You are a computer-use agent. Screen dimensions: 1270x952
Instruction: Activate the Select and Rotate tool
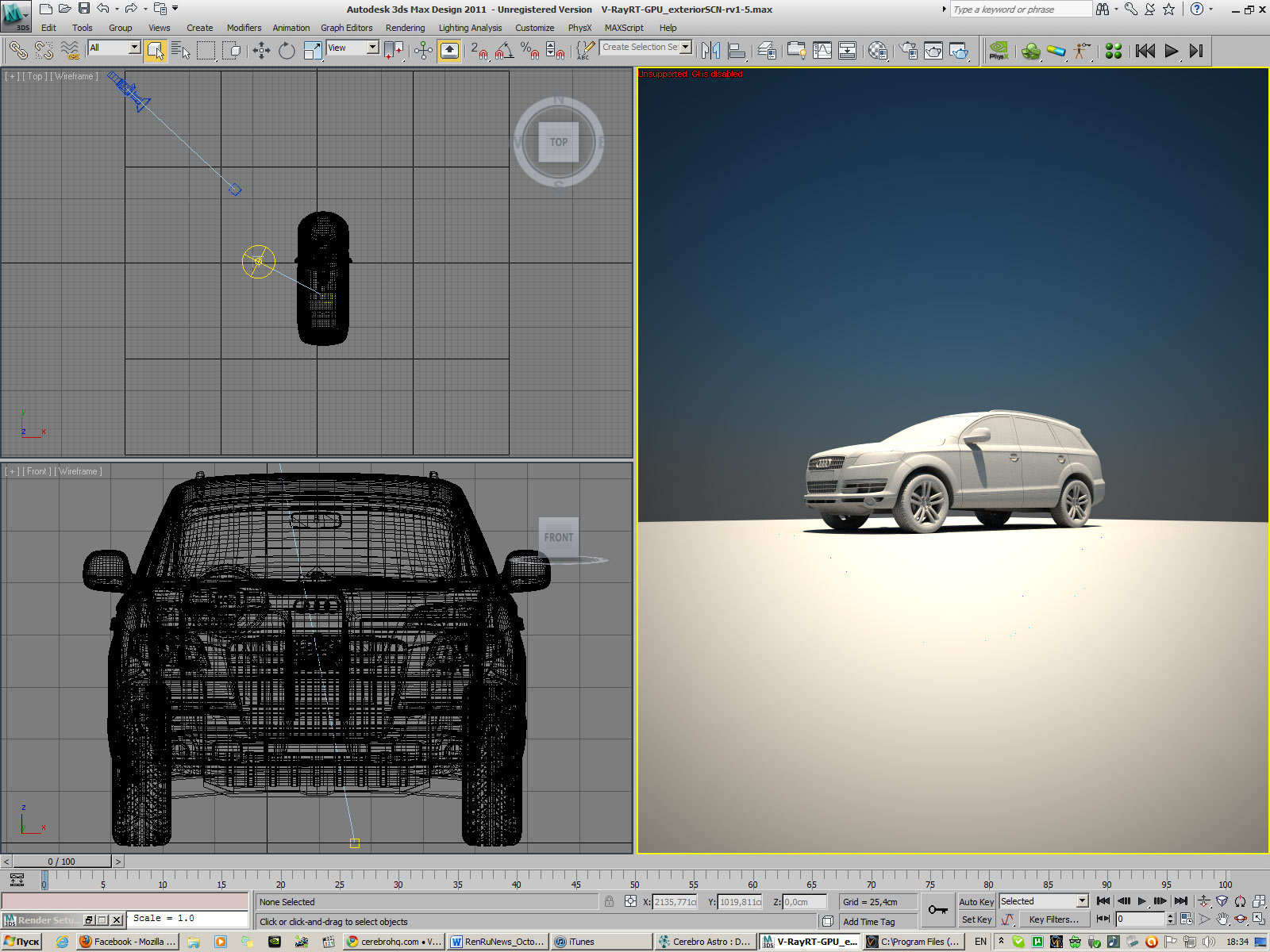(x=287, y=51)
